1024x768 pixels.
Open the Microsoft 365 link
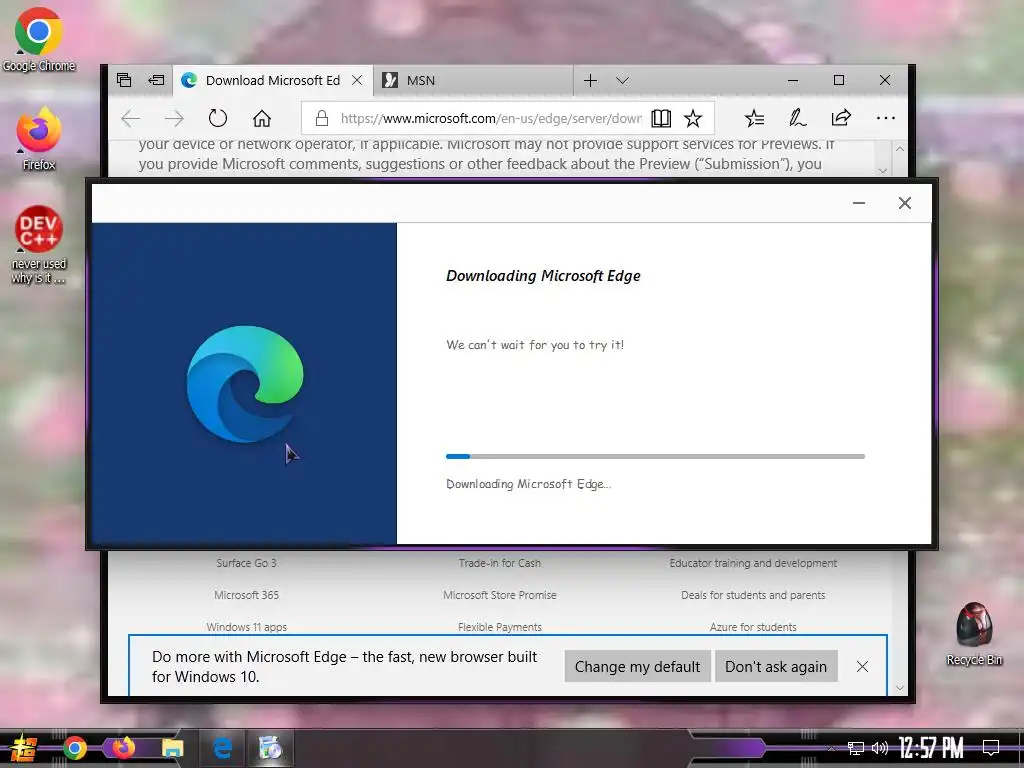(246, 595)
